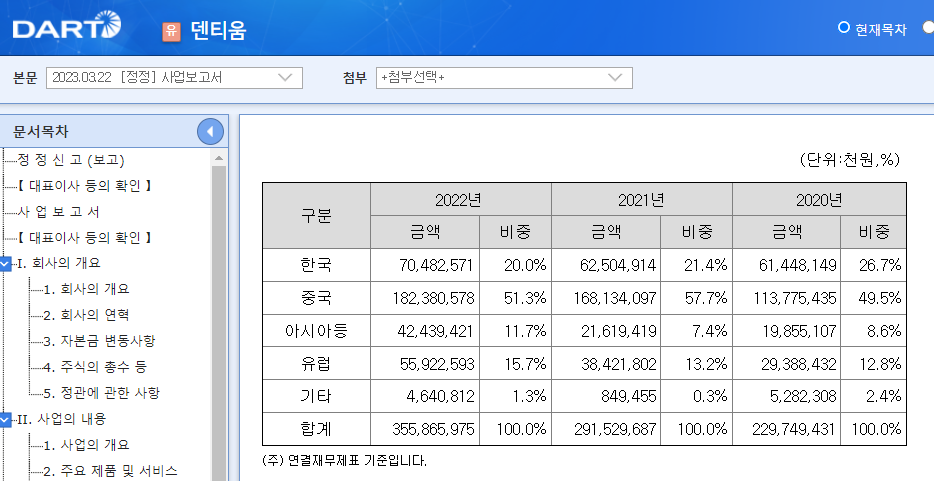Click the value 70,482,571 for 한국

[x=436, y=266]
